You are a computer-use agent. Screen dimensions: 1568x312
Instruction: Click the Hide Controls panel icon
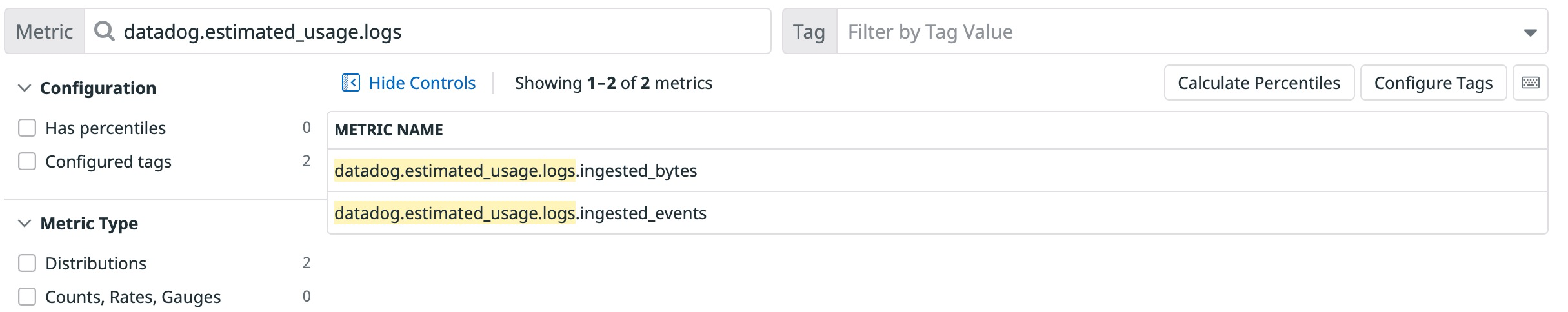pyautogui.click(x=350, y=83)
